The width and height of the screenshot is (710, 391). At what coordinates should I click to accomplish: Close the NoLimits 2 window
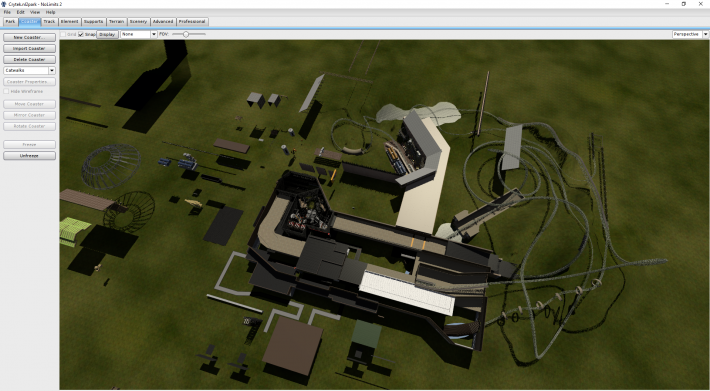[x=700, y=4]
